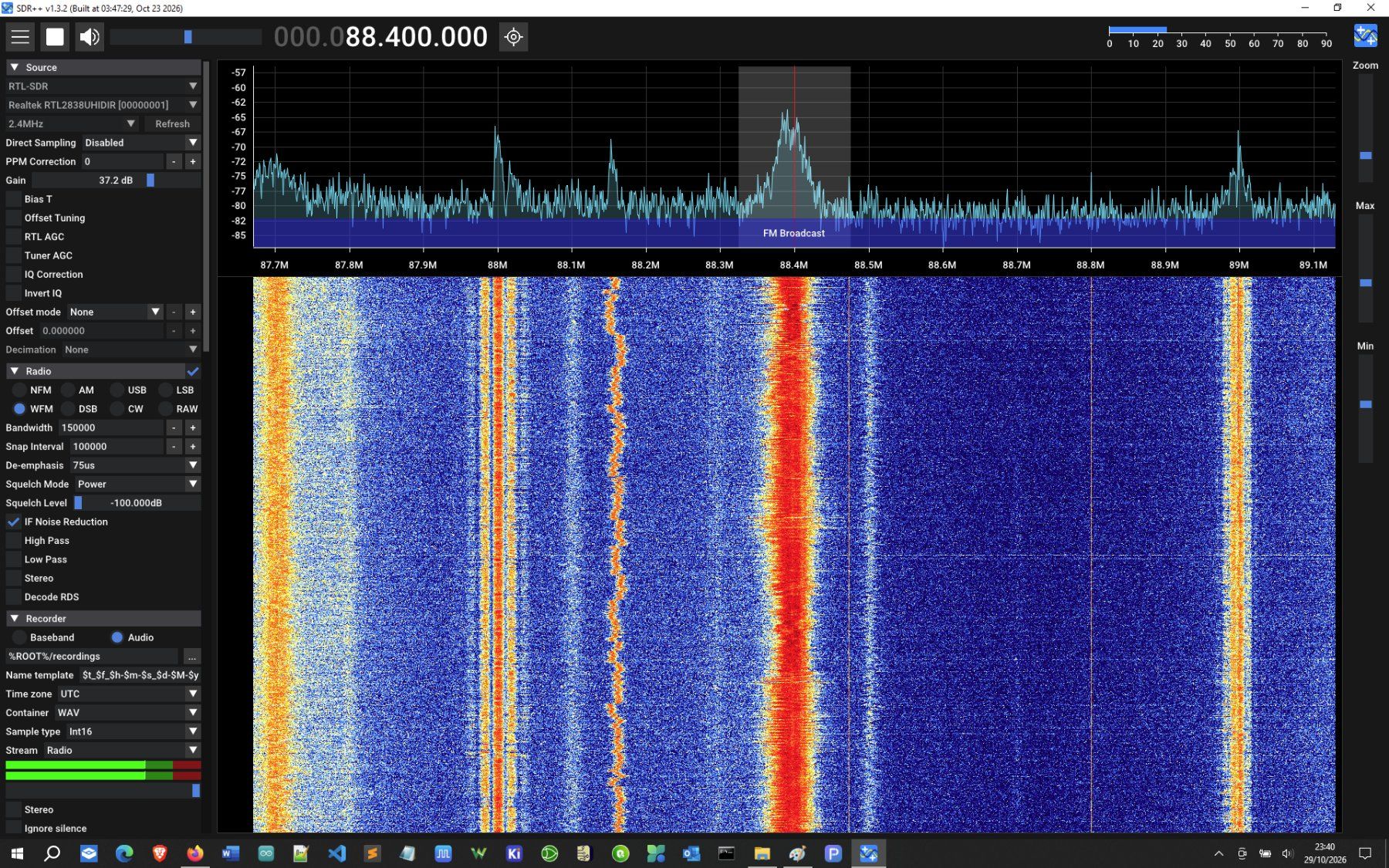Select the USB demodulation mode
This screenshot has width=1389, height=868.
[x=117, y=390]
